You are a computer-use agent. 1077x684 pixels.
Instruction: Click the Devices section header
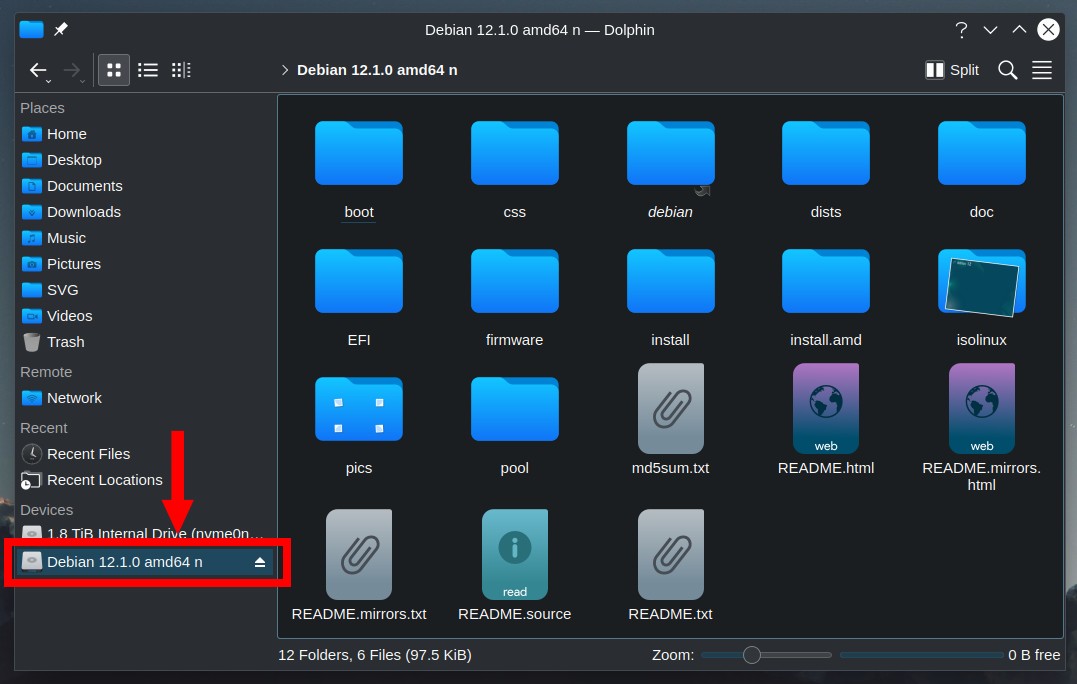click(x=47, y=510)
